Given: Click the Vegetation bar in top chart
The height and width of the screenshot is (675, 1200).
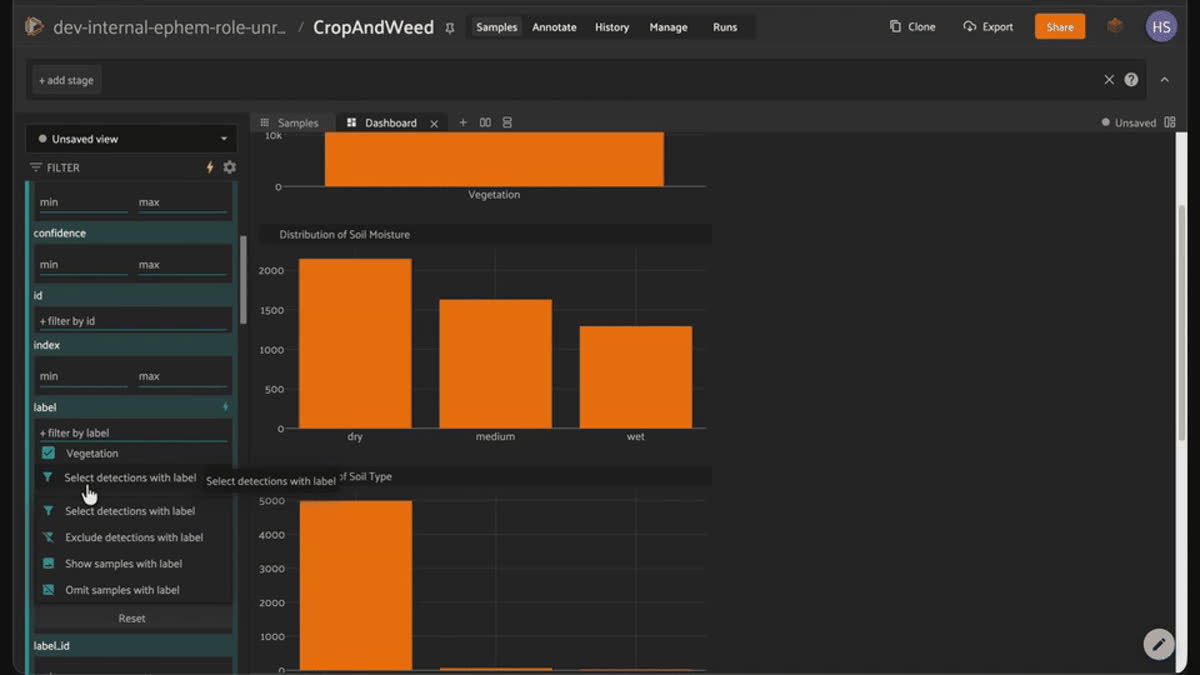Looking at the screenshot, I should [494, 159].
